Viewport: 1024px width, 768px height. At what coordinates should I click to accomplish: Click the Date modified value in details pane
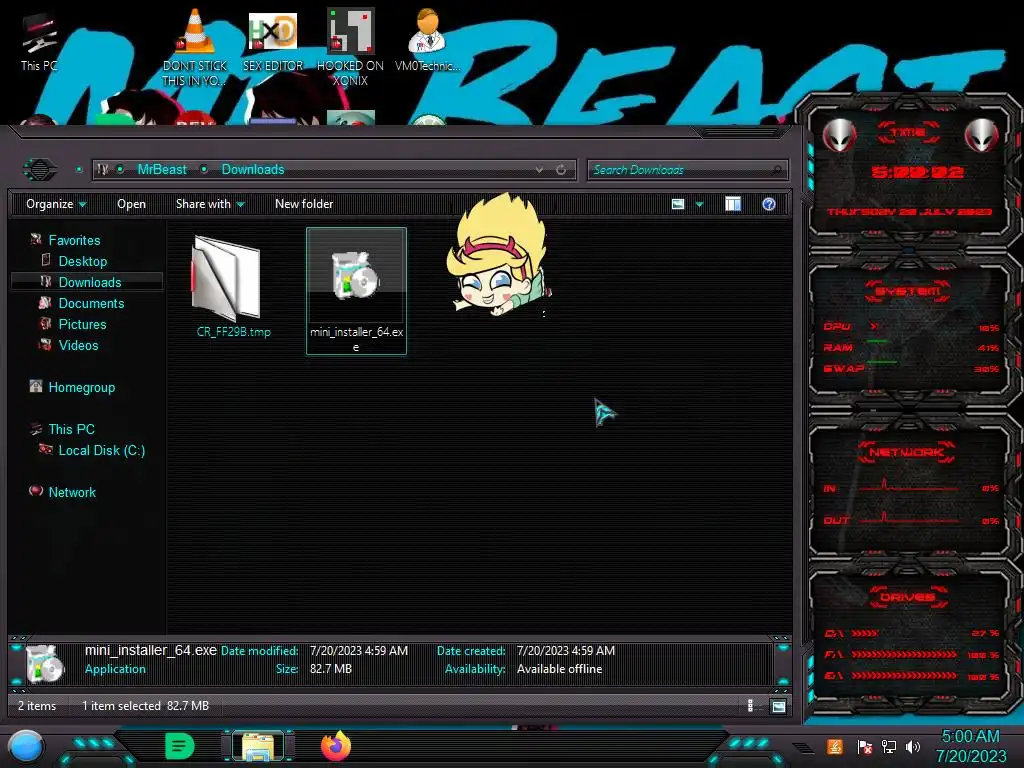pyautogui.click(x=359, y=651)
